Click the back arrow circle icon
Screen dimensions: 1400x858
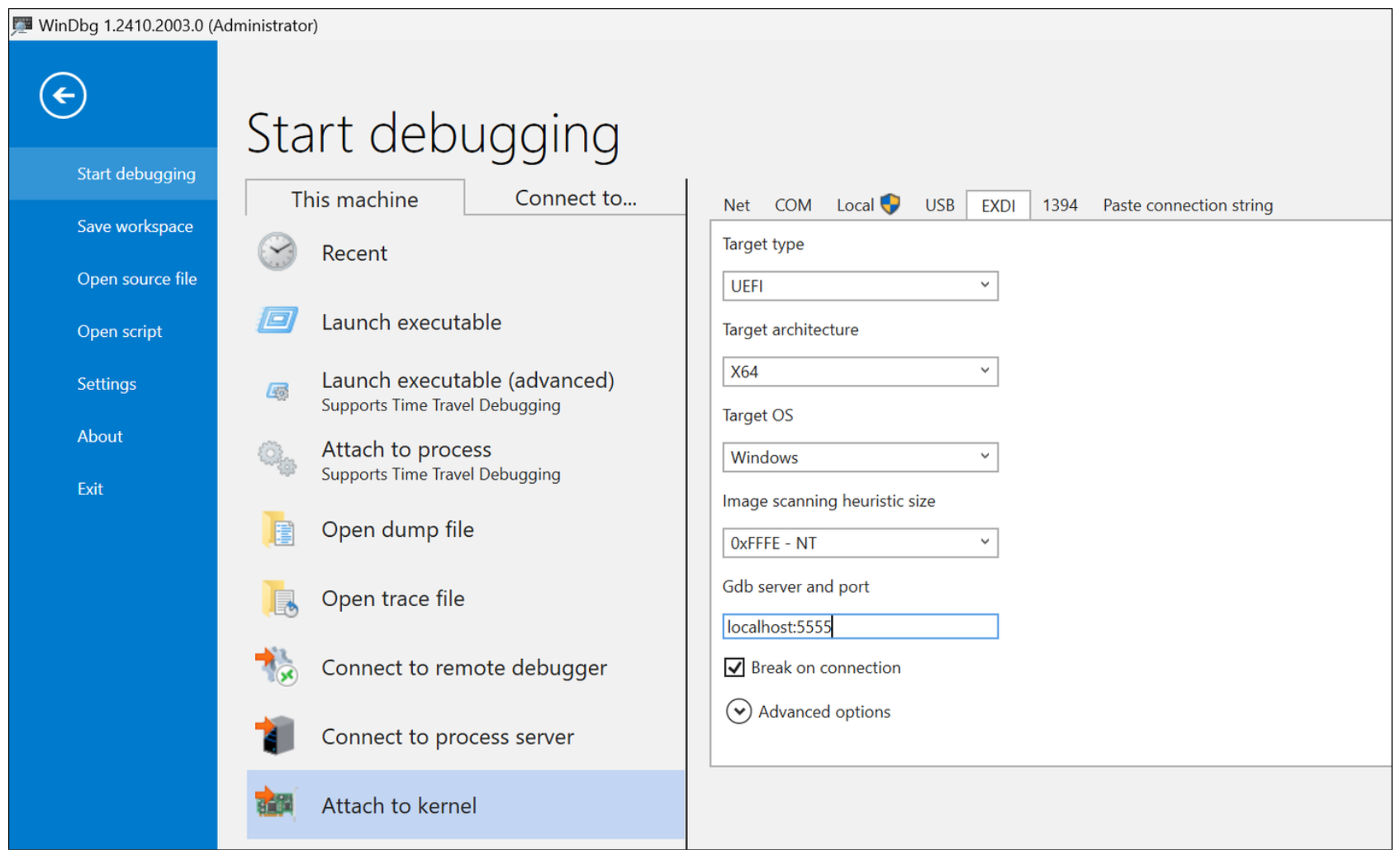63,96
